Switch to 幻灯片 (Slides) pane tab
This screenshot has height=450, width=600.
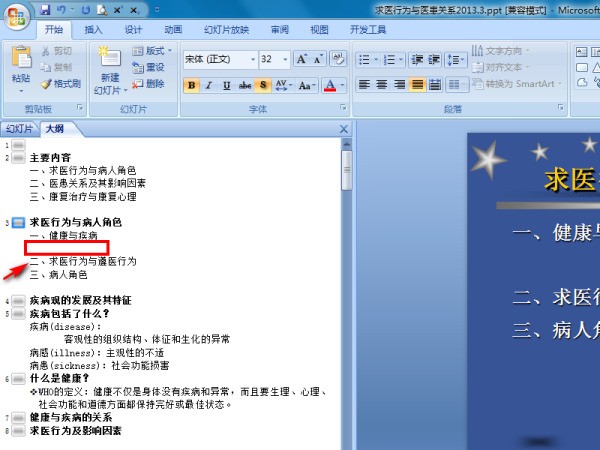[x=19, y=129]
